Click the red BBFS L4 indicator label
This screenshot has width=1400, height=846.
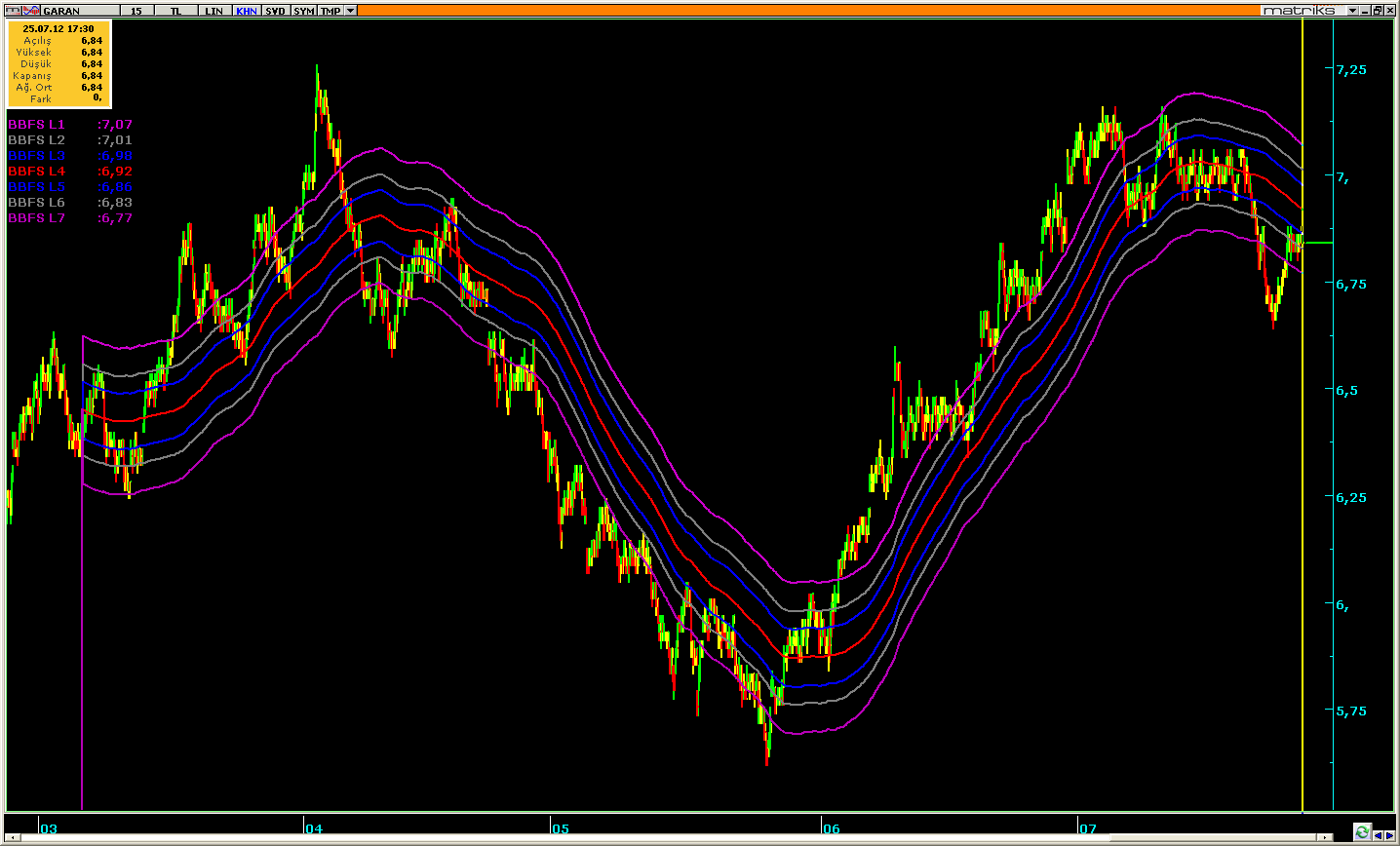[x=37, y=172]
